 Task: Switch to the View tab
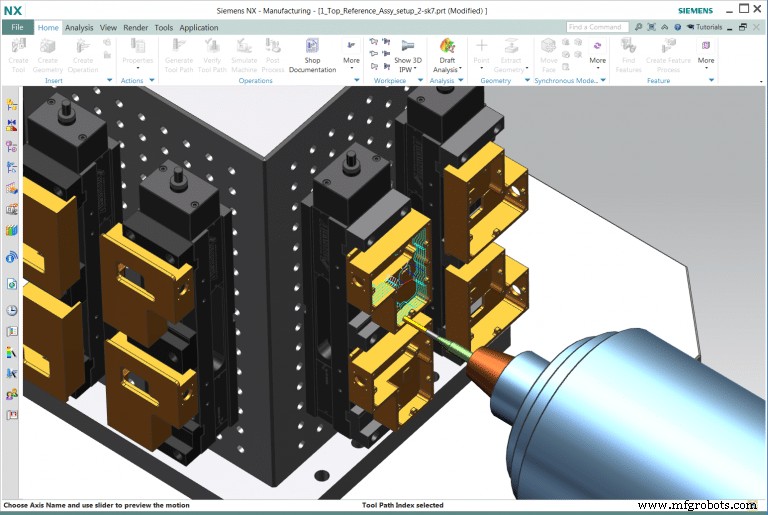pyautogui.click(x=108, y=28)
